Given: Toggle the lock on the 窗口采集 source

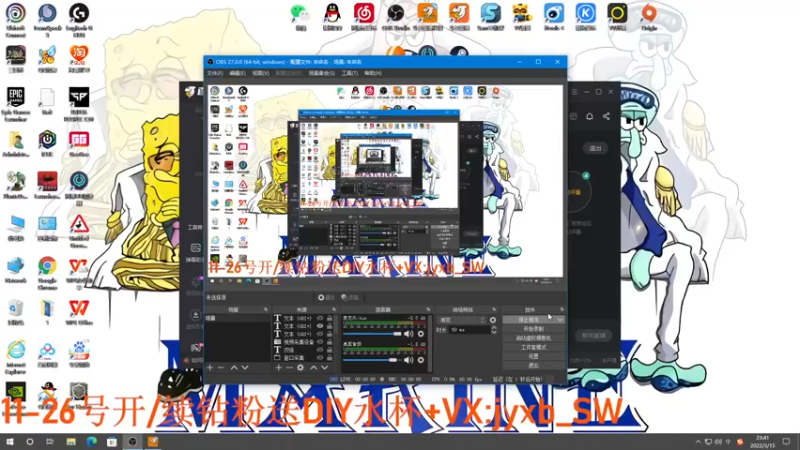Looking at the screenshot, I should tap(330, 358).
